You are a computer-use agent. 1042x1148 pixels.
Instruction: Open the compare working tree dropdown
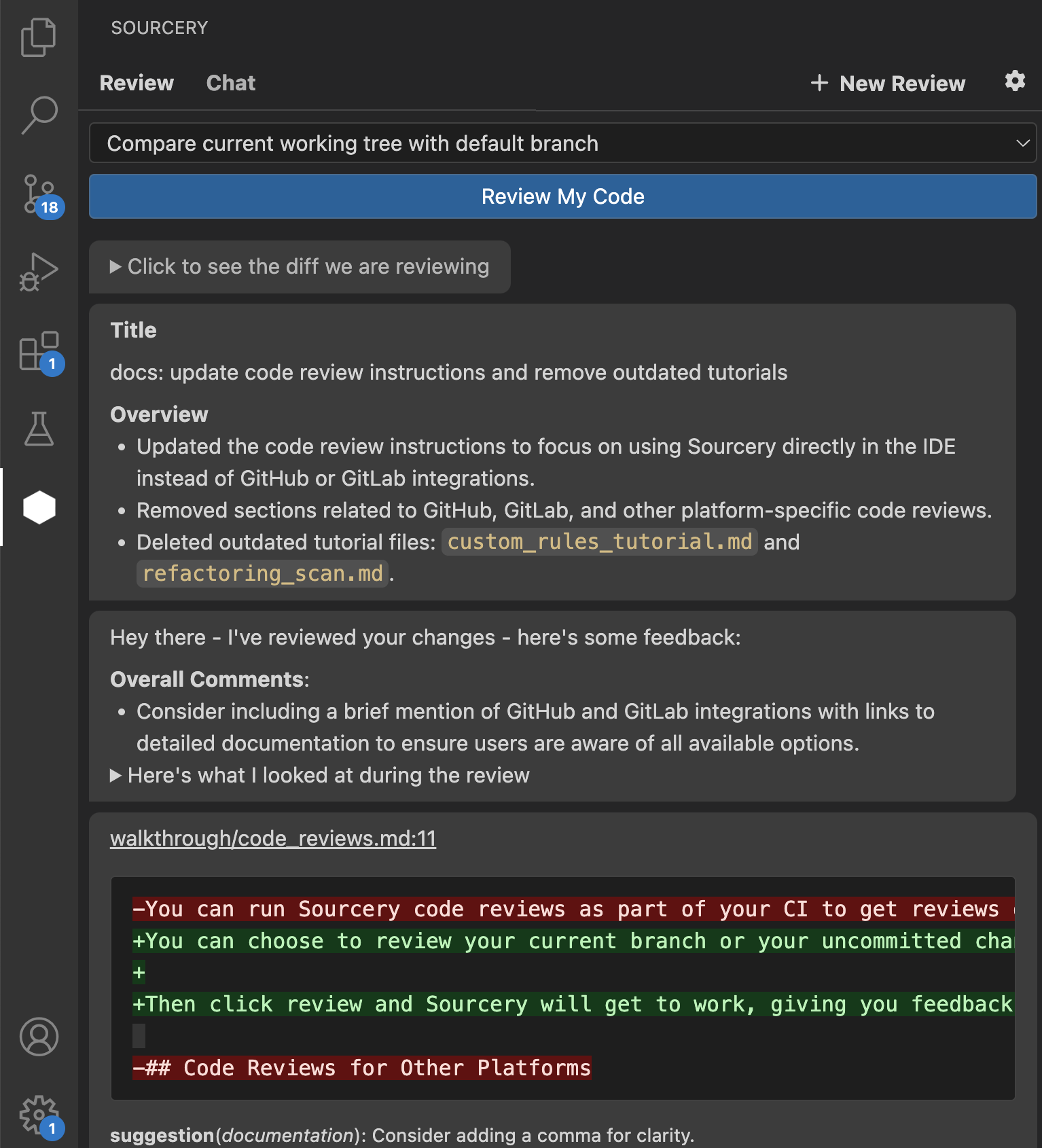pos(562,143)
